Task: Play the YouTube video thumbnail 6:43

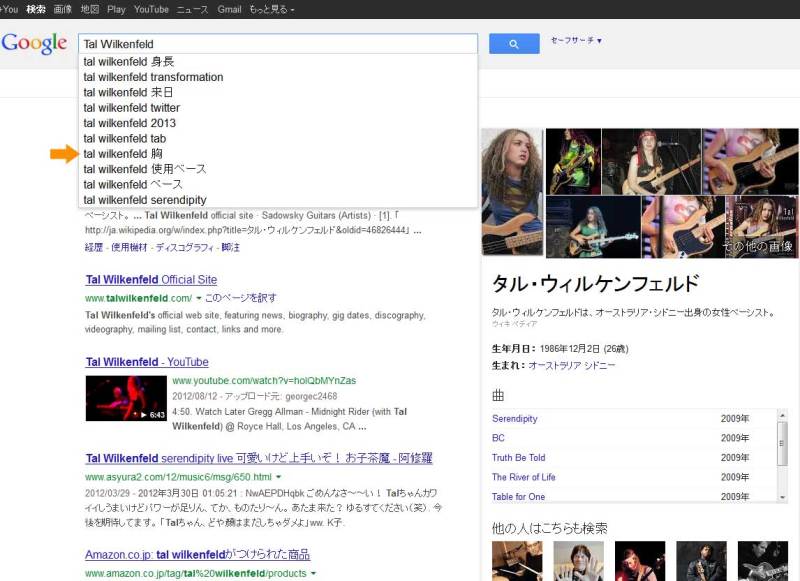Action: click(x=126, y=398)
